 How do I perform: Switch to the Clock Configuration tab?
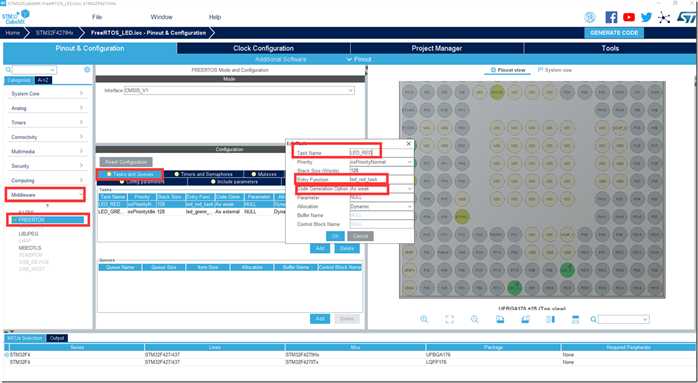[x=264, y=48]
